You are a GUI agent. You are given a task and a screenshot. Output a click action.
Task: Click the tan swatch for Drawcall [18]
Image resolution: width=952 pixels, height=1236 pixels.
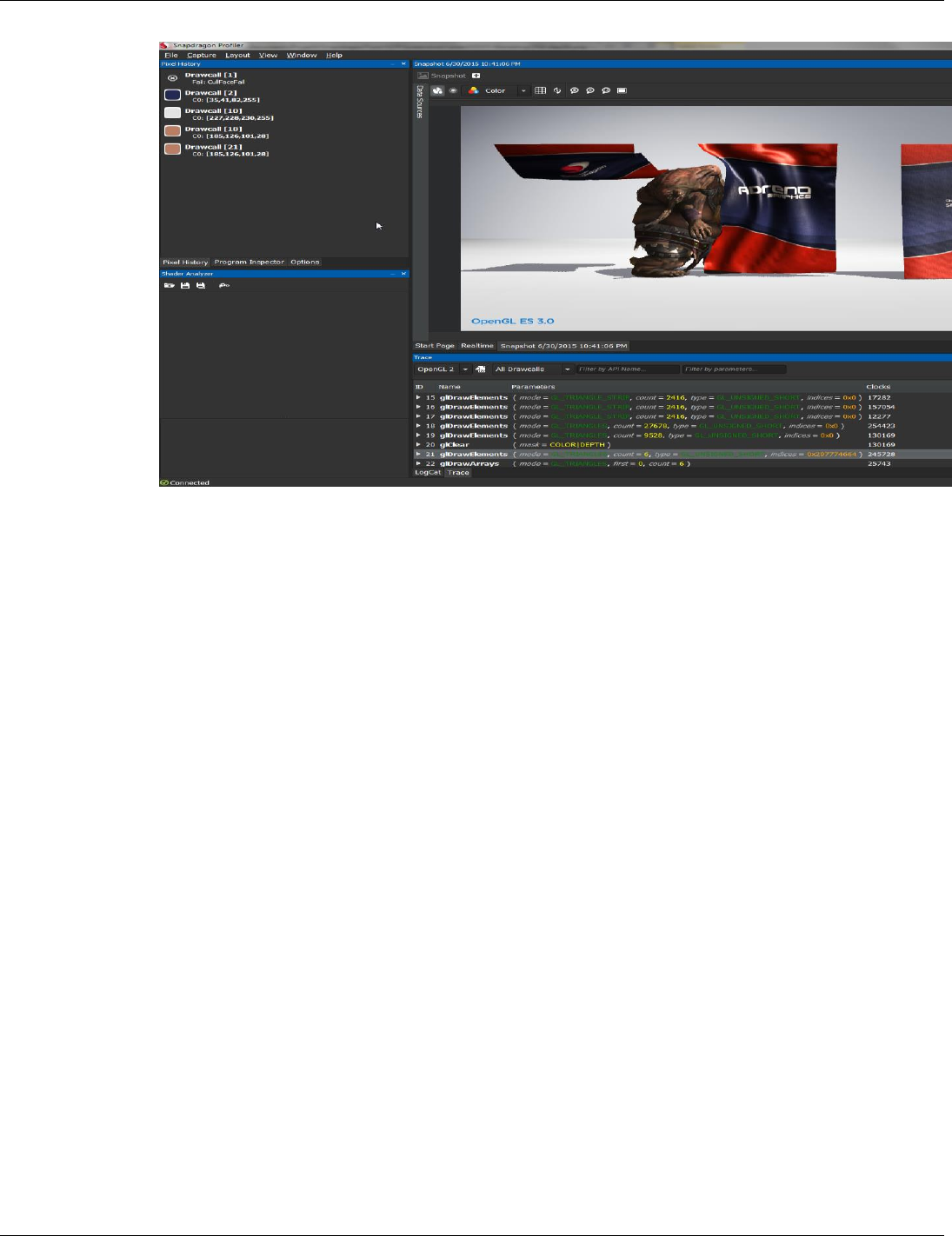click(172, 131)
